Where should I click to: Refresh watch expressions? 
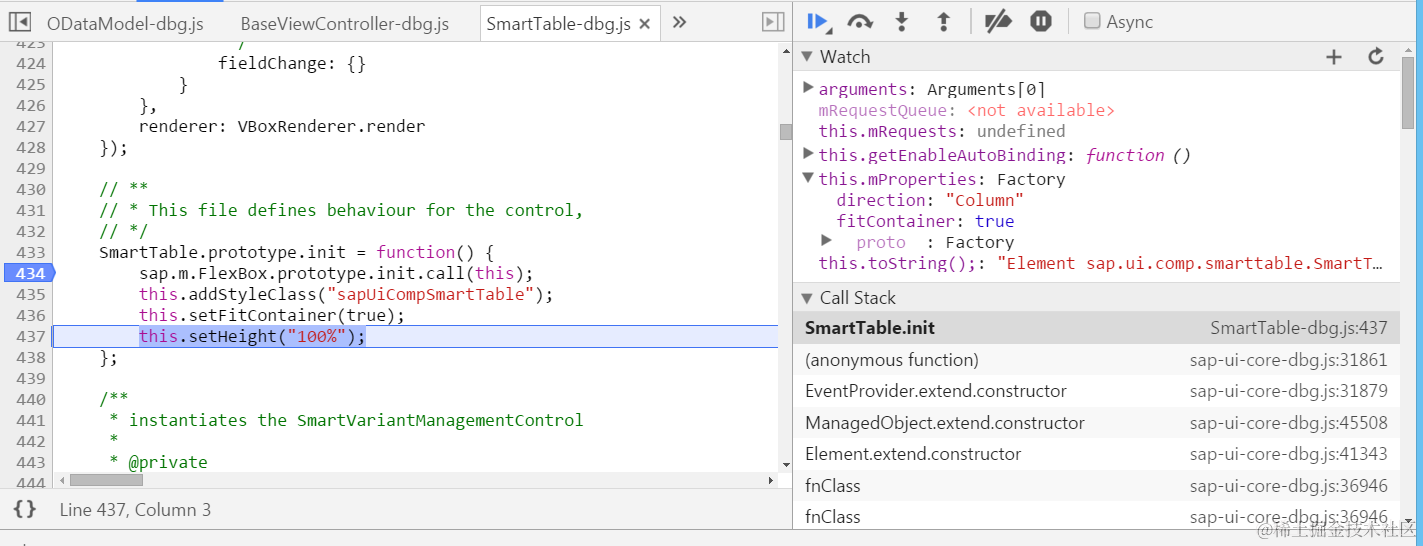coord(1376,57)
